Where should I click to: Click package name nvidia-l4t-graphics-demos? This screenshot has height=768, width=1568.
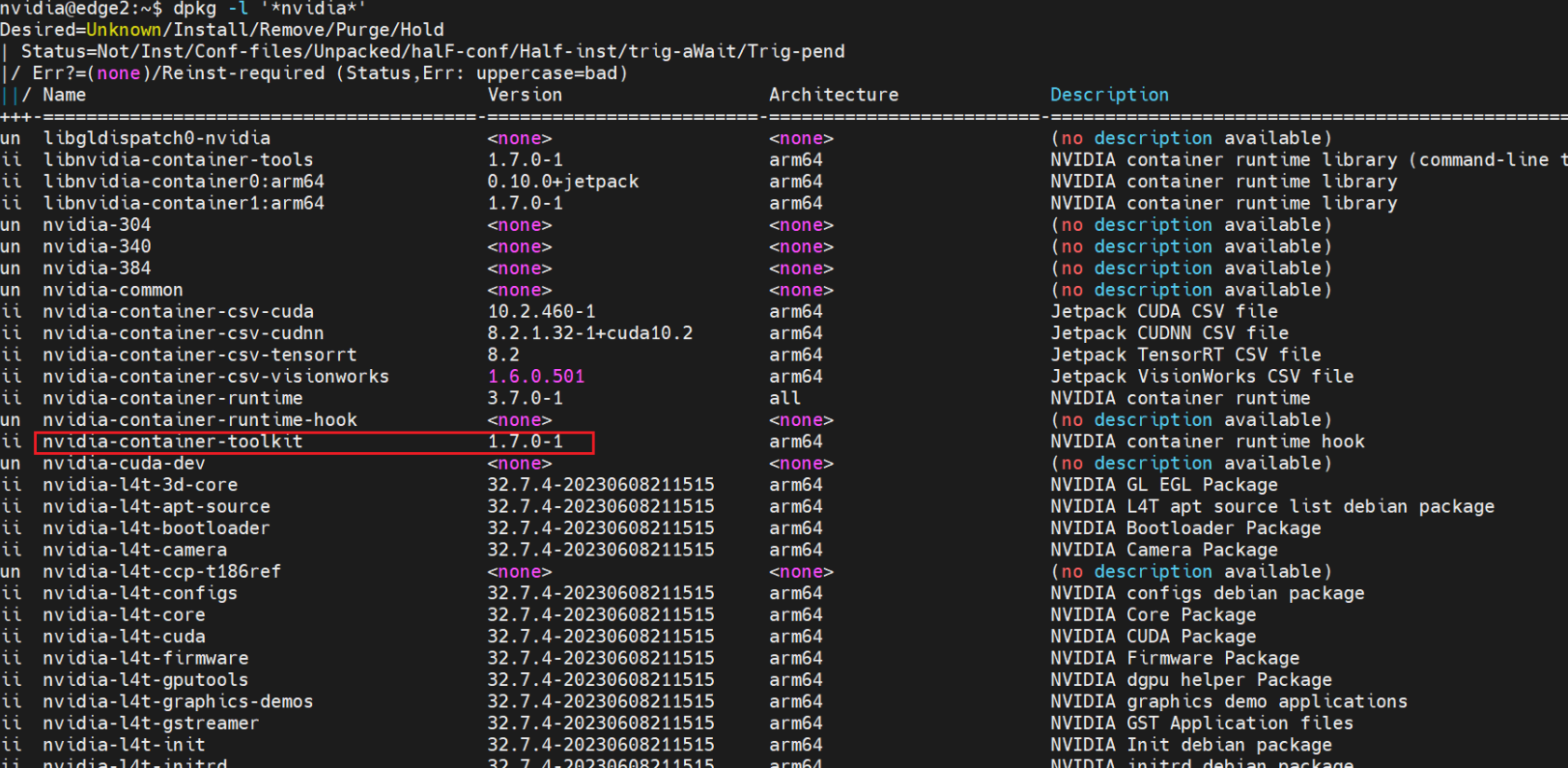[178, 701]
